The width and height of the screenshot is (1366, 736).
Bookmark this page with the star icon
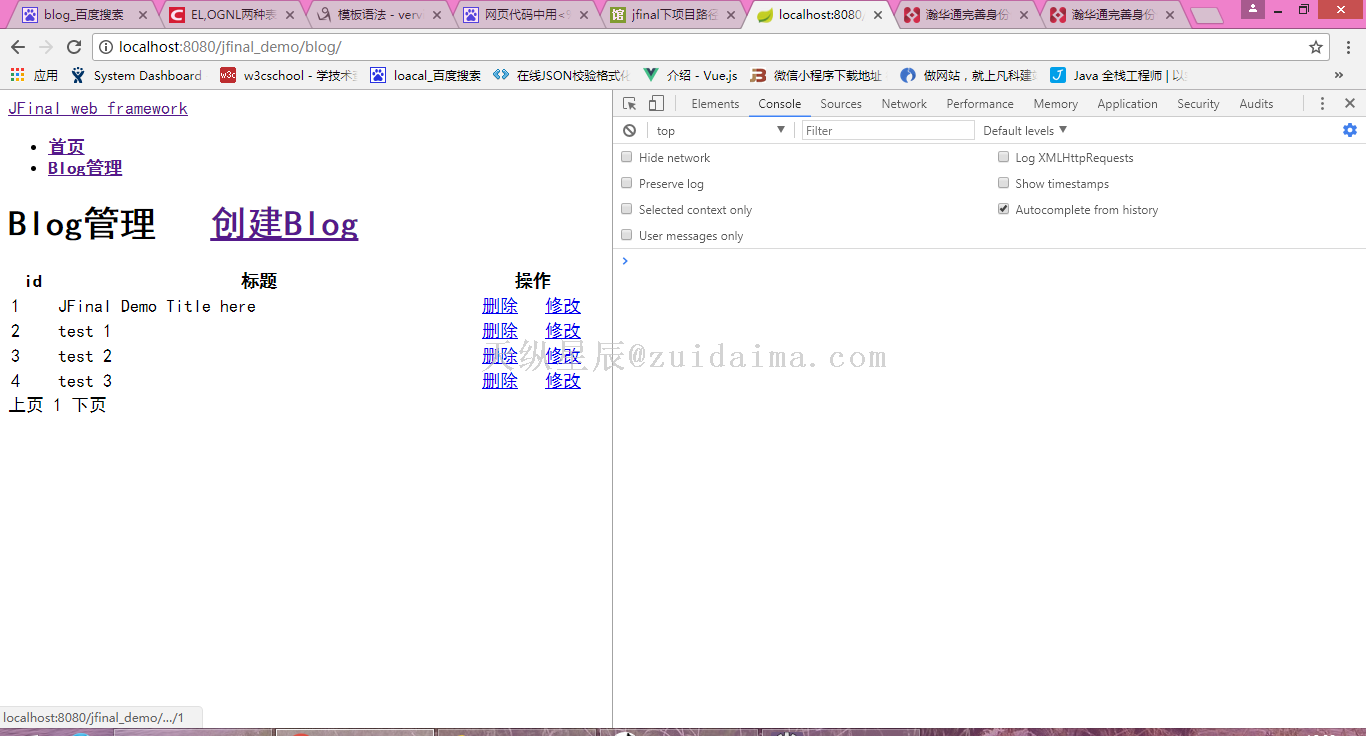click(x=1316, y=47)
